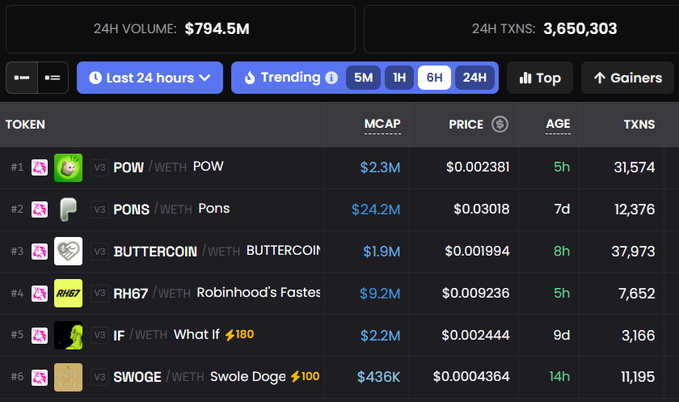
Task: Switch to detailed two-line list view
Action: point(53,78)
